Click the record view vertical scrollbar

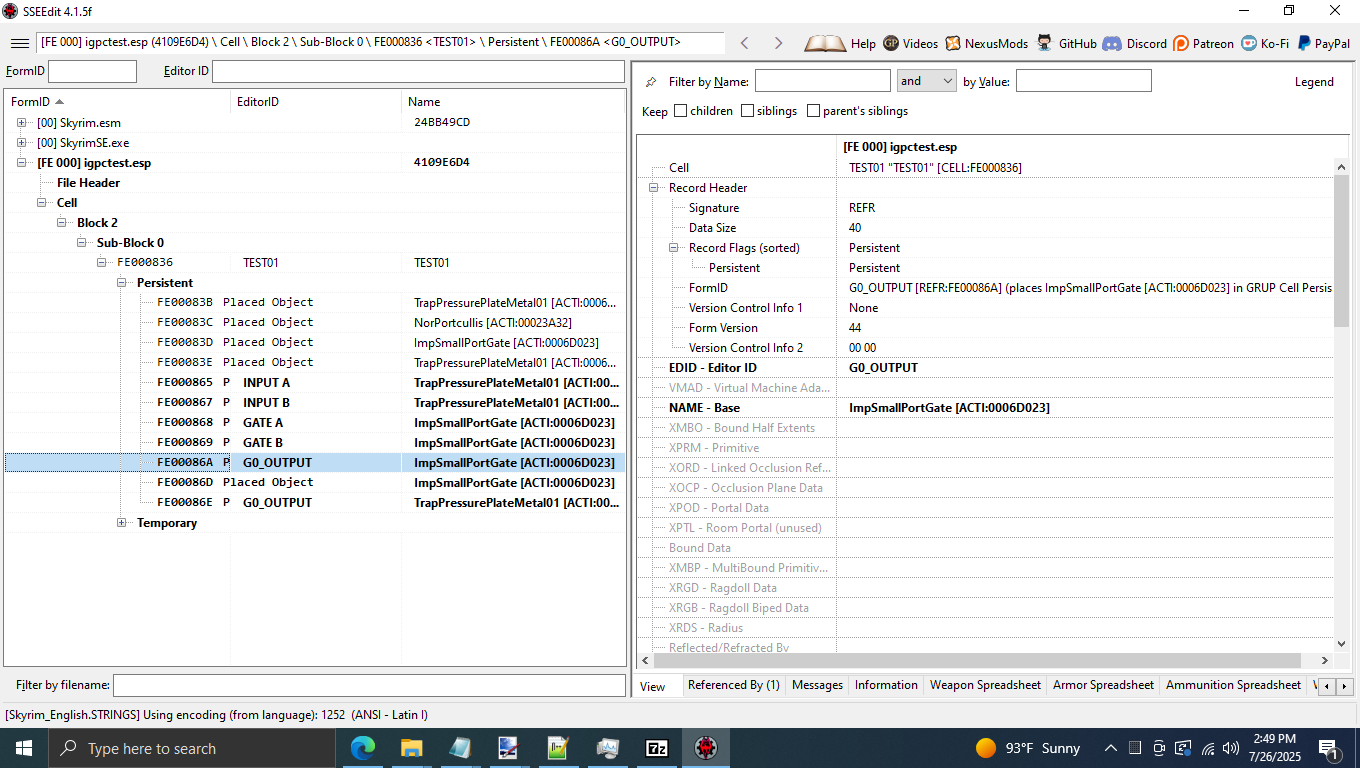pos(1342,250)
